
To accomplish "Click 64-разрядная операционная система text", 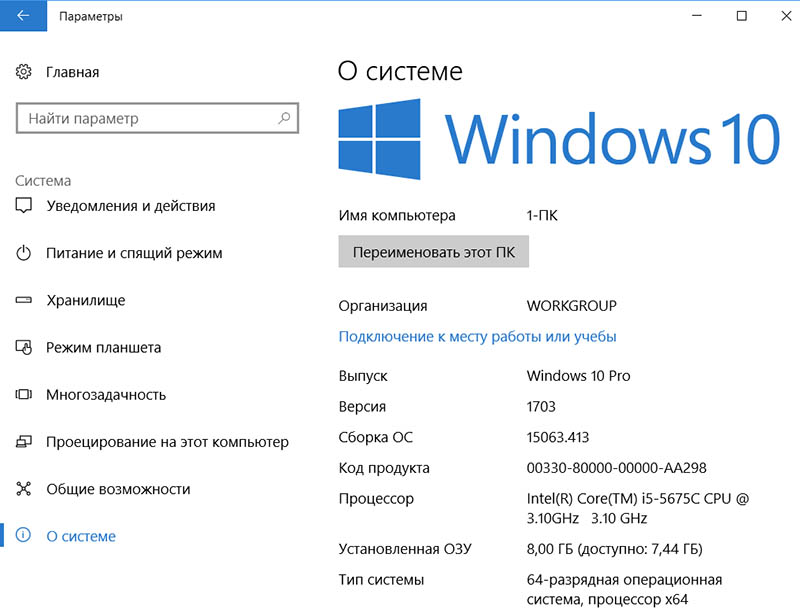I will 624,589.
